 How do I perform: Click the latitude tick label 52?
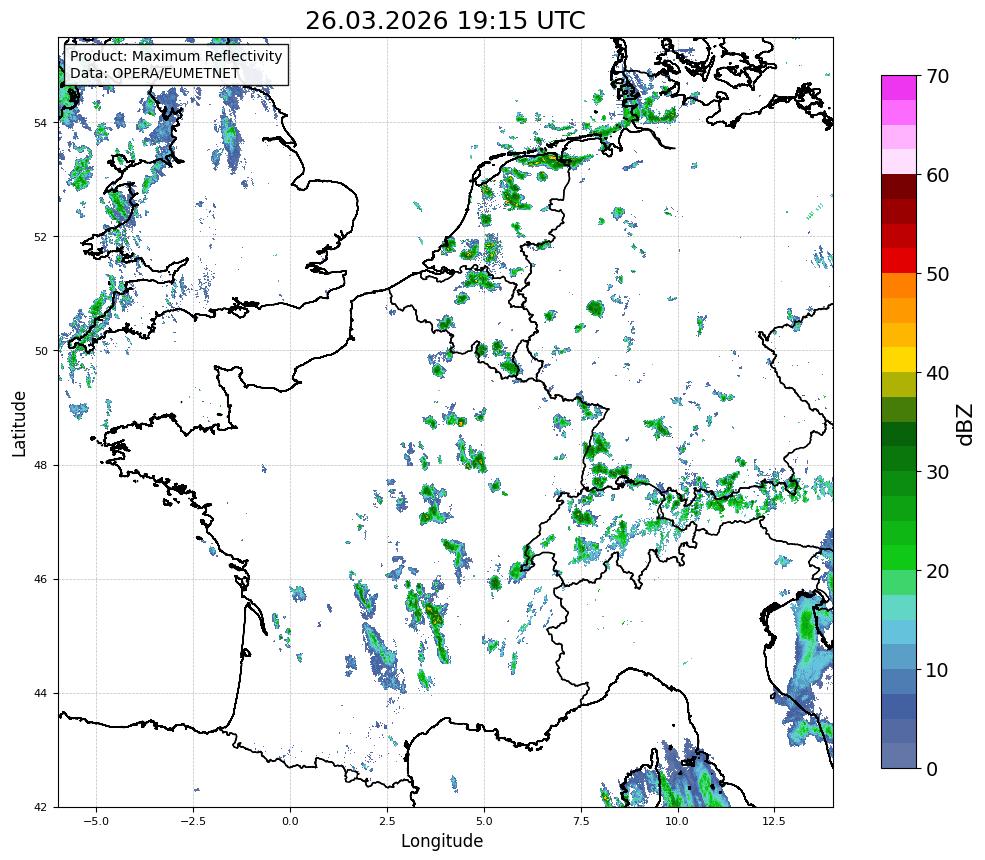(40, 237)
